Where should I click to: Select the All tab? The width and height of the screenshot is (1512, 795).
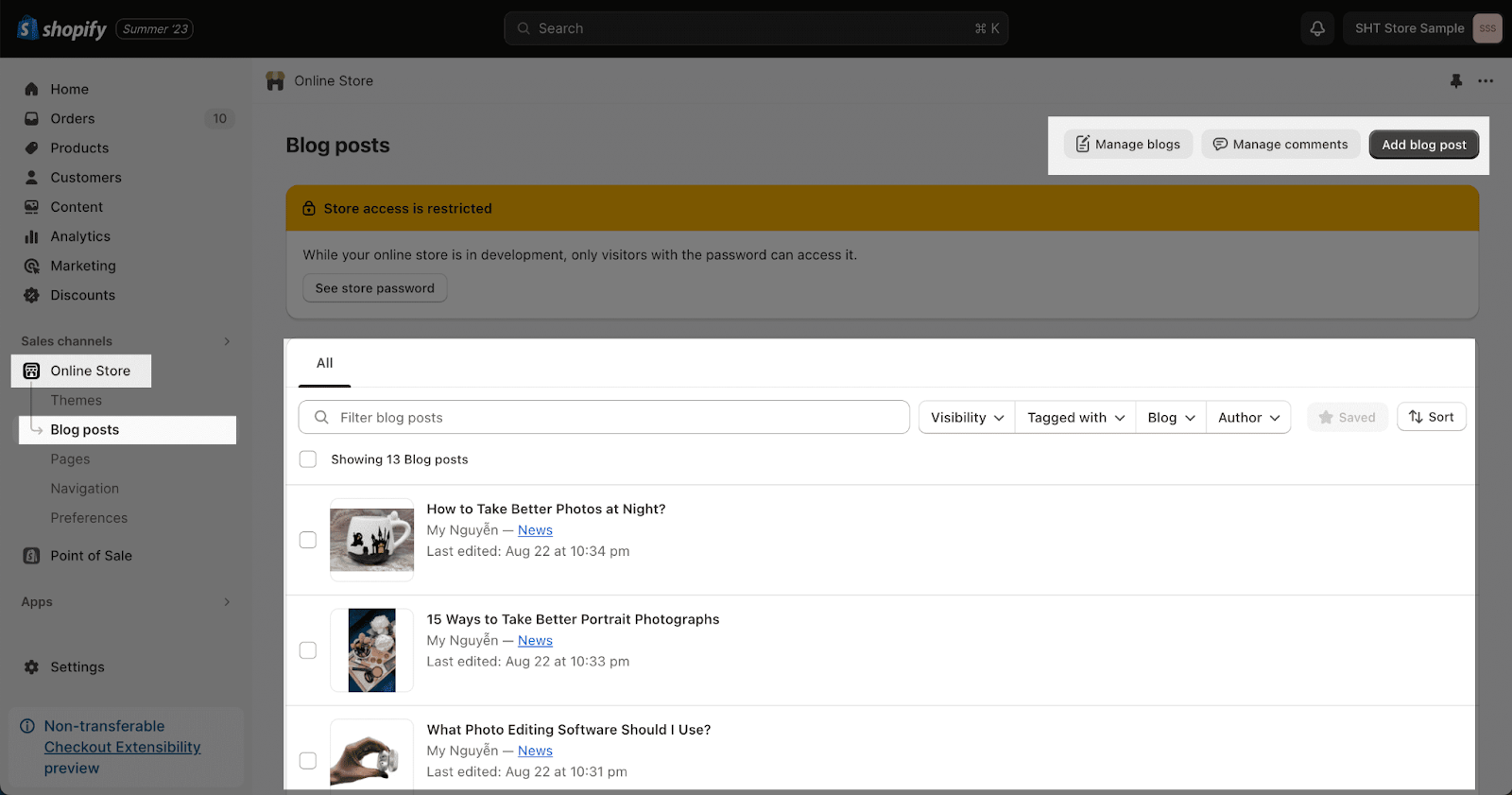click(x=325, y=363)
